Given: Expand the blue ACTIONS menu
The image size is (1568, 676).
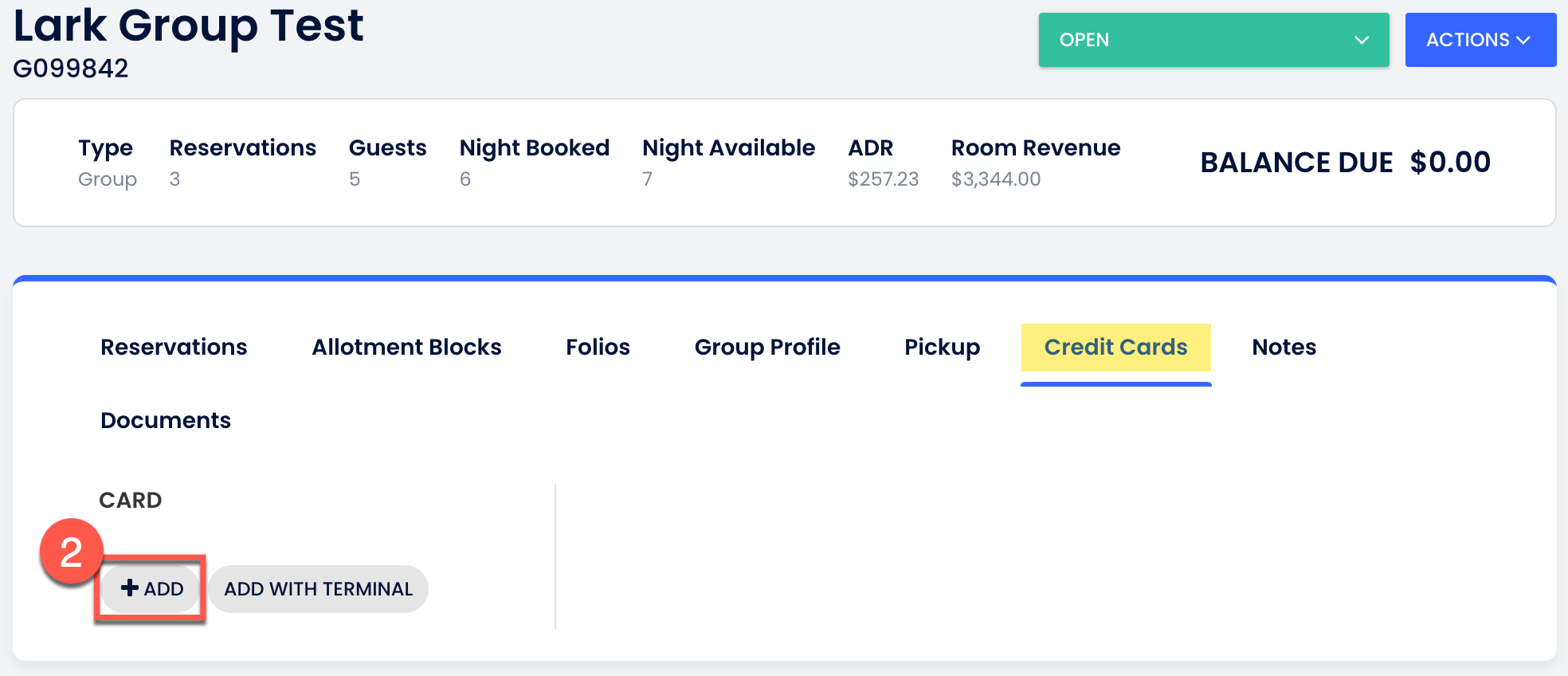Looking at the screenshot, I should click(1480, 40).
